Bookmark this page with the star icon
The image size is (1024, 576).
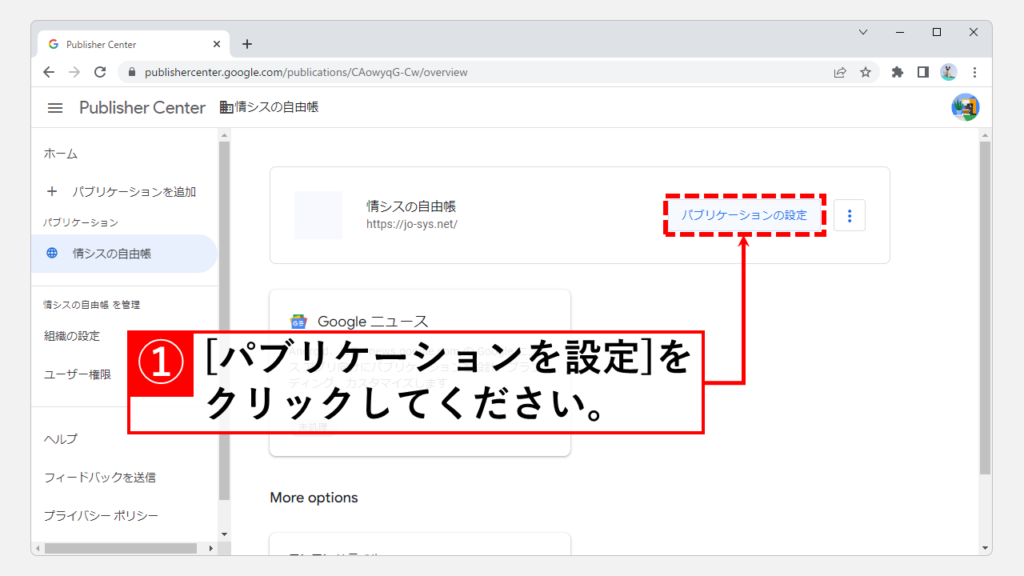(x=866, y=72)
